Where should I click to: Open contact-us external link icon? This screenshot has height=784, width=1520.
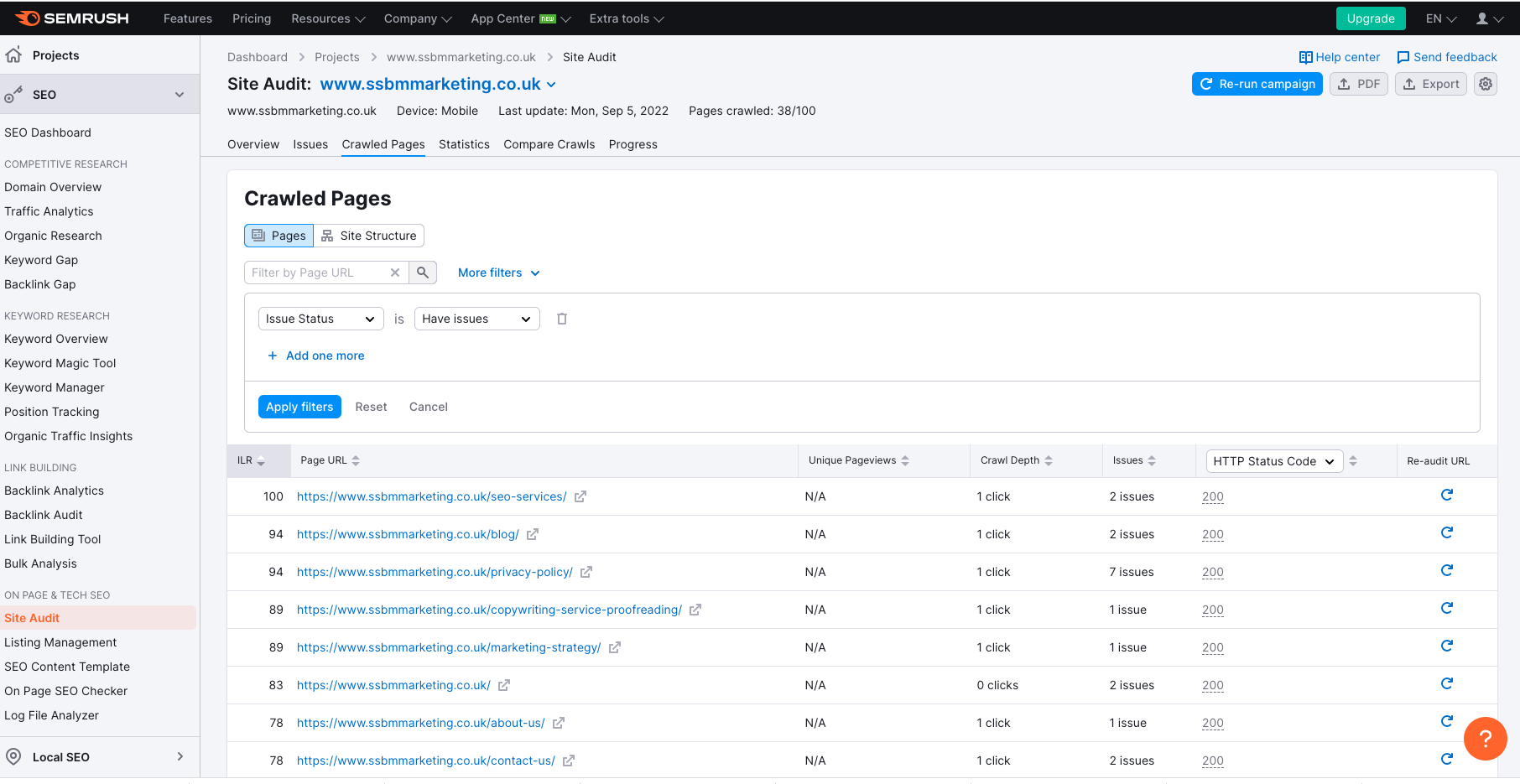(569, 761)
